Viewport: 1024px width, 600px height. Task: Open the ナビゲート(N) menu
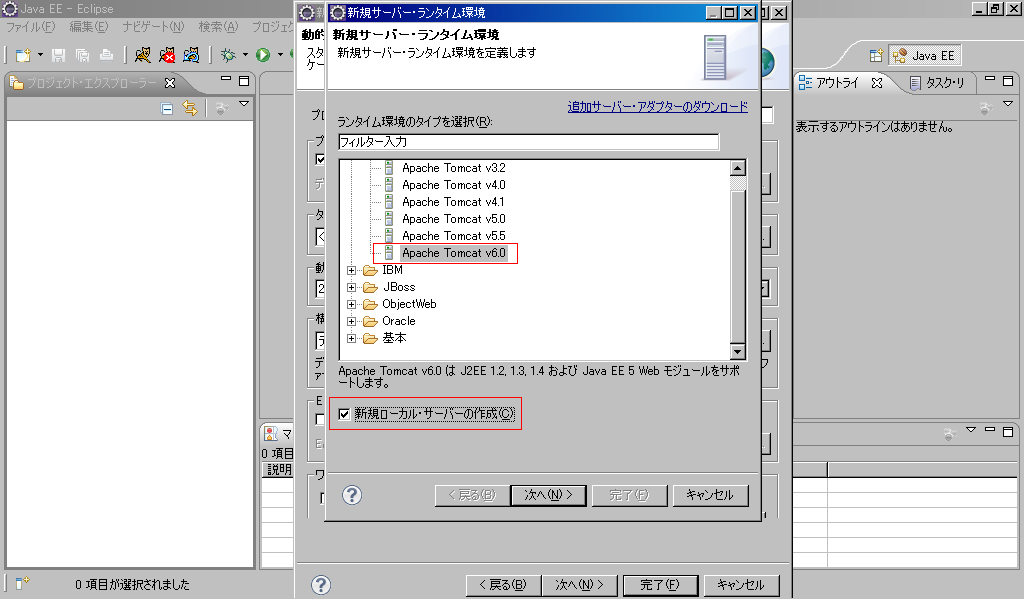(x=153, y=27)
